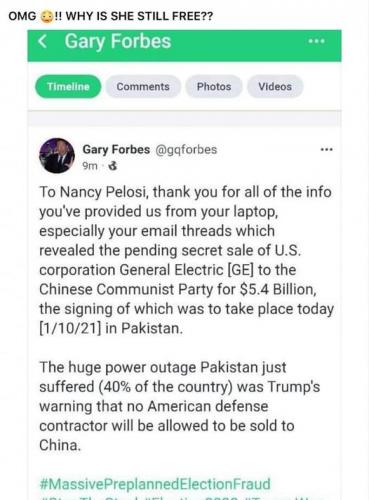Click the globe visibility icon beside 9m
This screenshot has height=500, width=369.
(x=113, y=166)
